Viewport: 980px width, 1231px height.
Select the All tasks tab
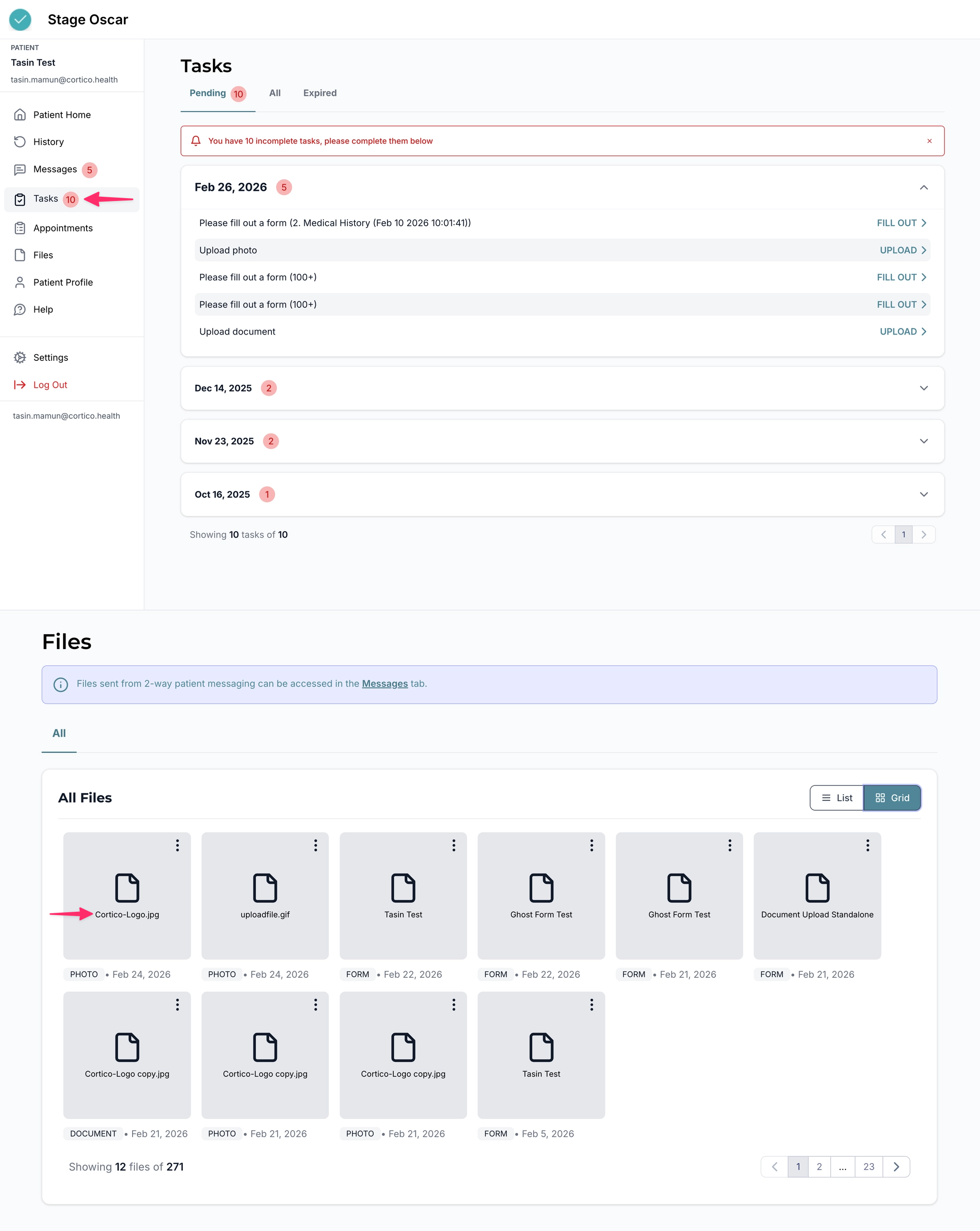[275, 93]
